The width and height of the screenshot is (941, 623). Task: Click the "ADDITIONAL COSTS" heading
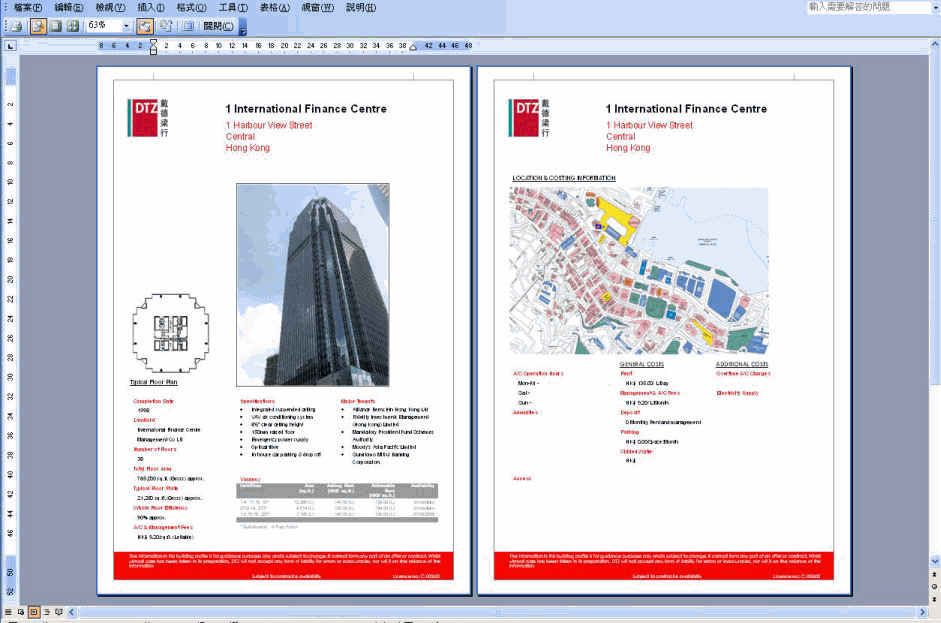742,364
